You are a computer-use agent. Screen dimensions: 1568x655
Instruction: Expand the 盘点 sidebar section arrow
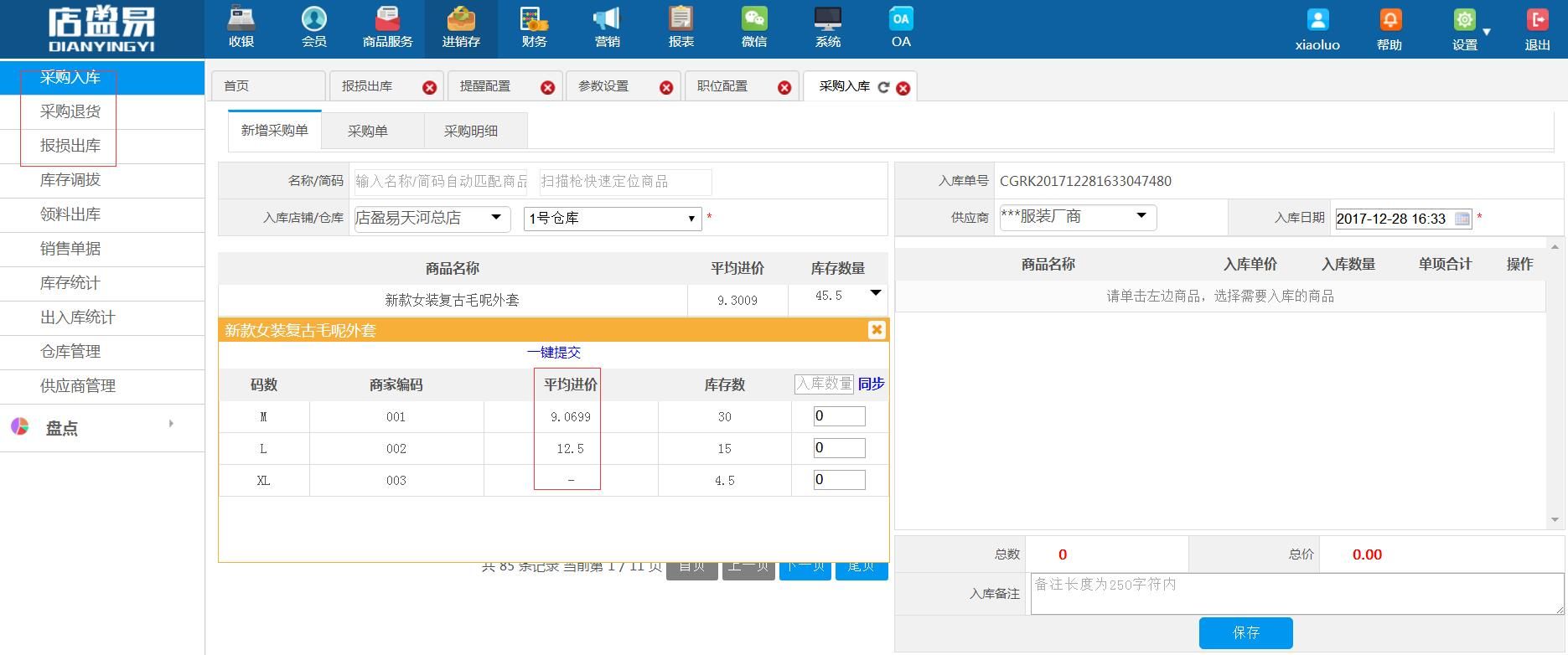(x=171, y=424)
